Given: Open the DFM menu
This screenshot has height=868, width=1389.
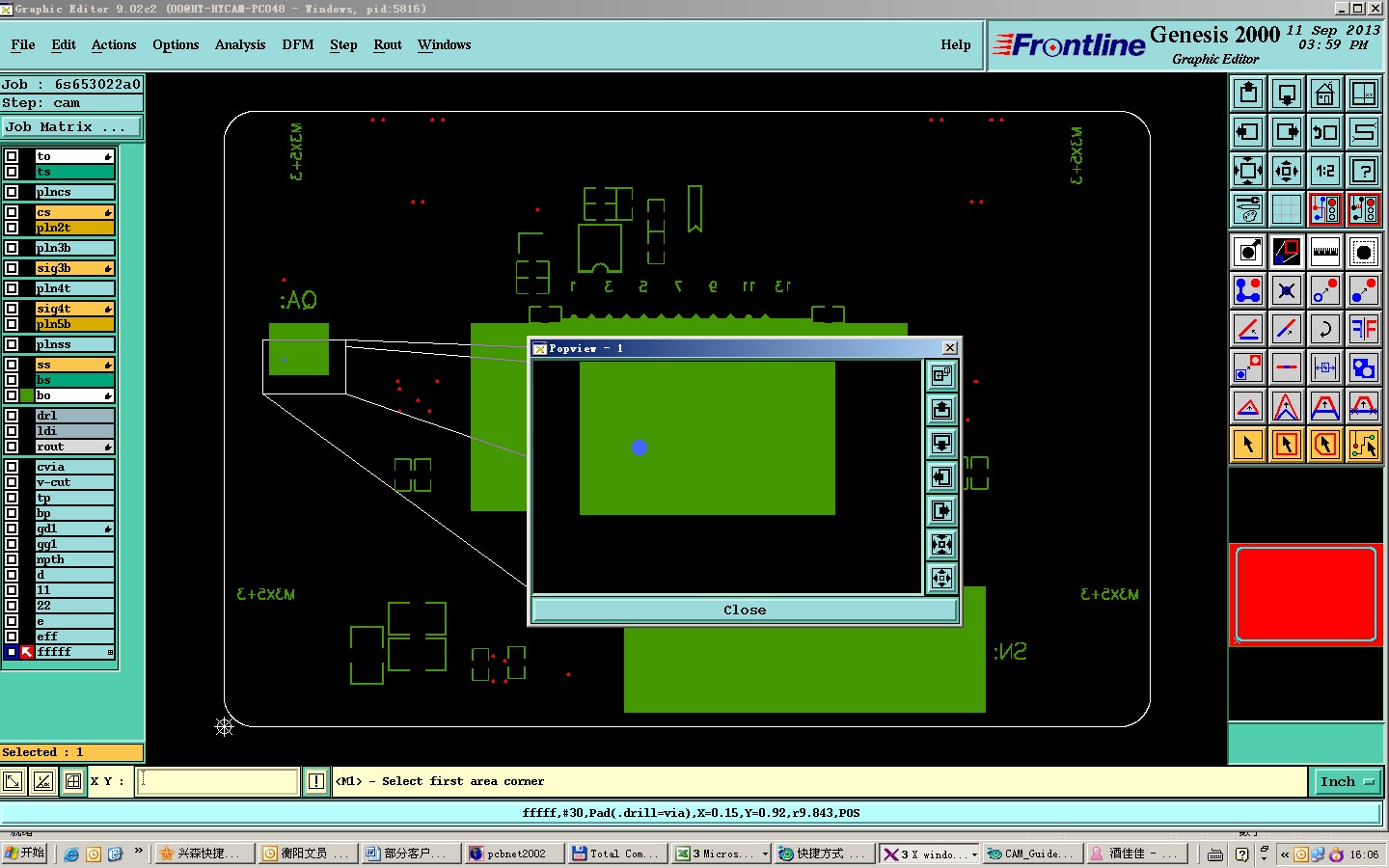Looking at the screenshot, I should 297,45.
